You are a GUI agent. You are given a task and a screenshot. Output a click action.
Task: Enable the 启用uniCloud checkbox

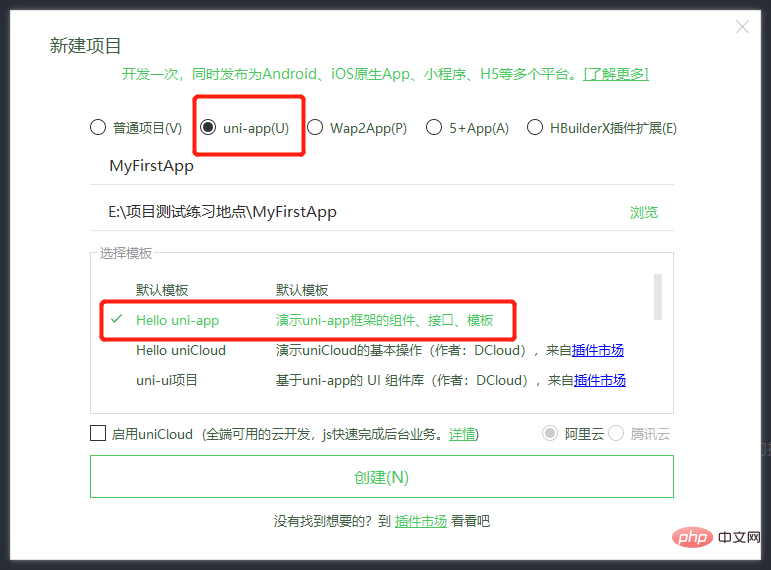(98, 433)
